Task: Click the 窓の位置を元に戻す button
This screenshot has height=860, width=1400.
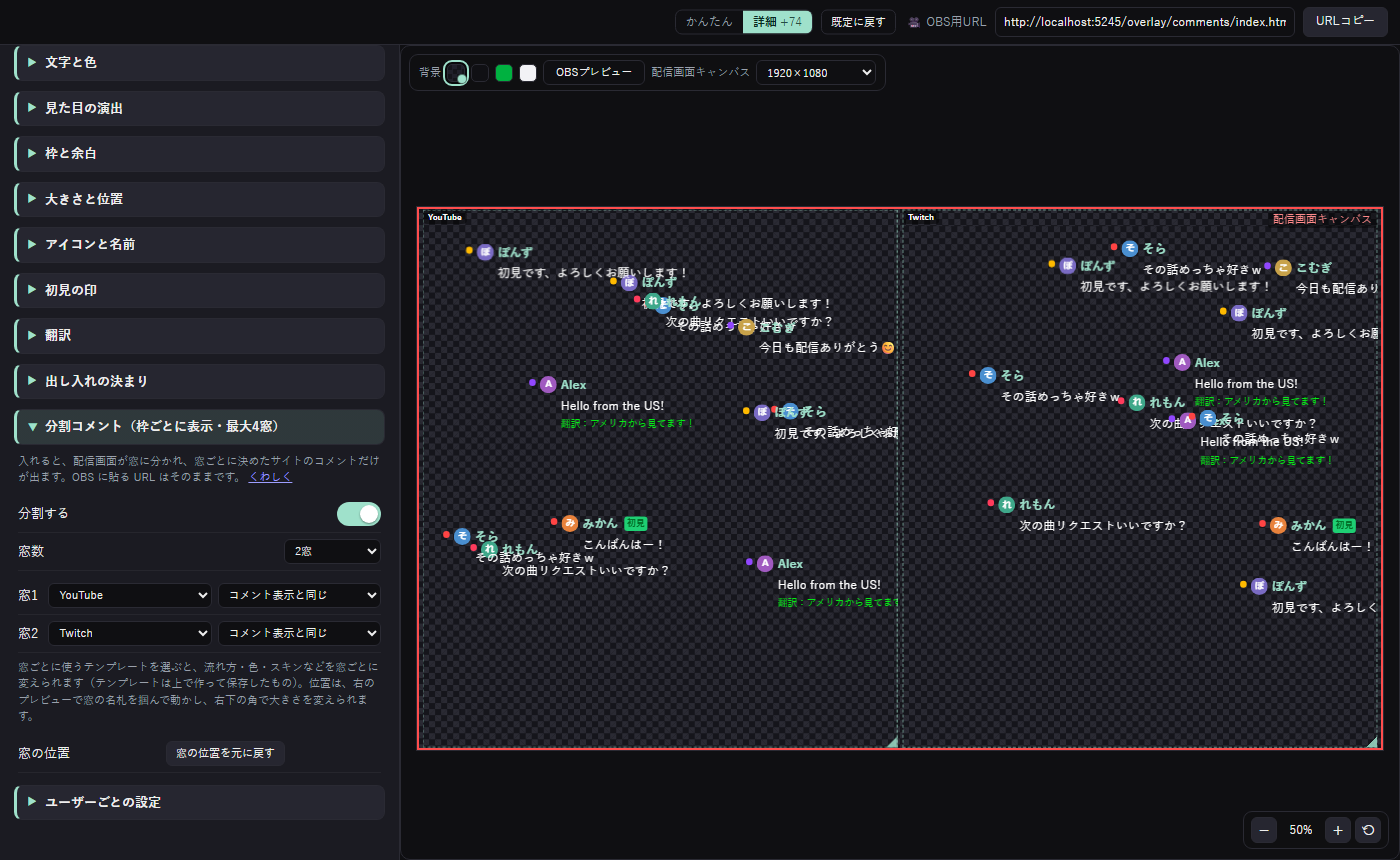Action: (x=225, y=753)
